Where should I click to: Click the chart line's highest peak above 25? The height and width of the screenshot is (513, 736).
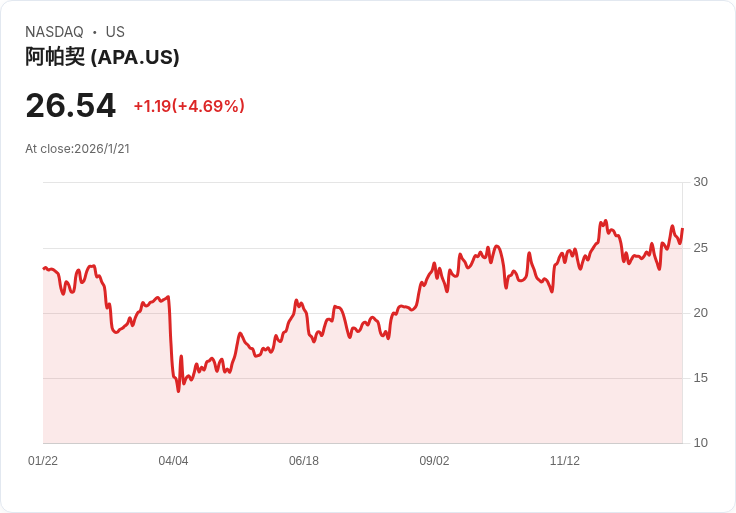coord(605,221)
